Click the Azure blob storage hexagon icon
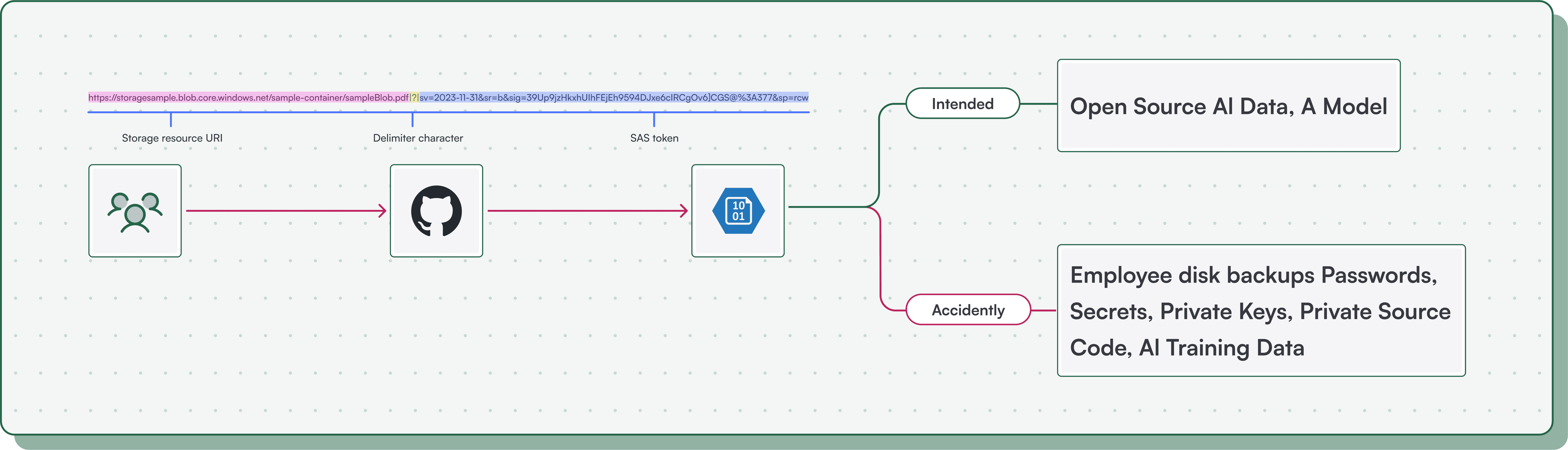 coord(738,211)
